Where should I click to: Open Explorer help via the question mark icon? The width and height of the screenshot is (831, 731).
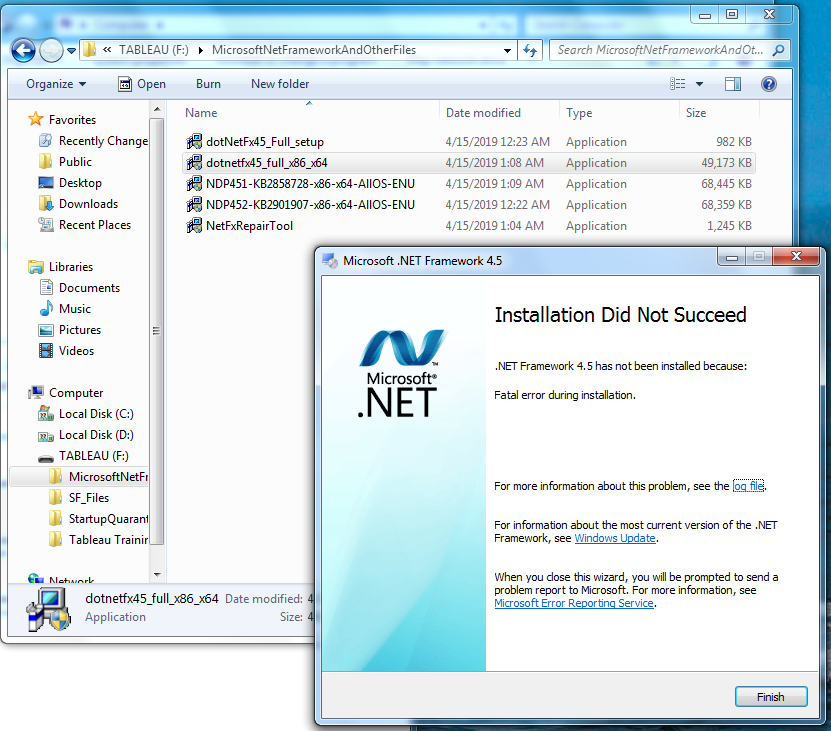pos(768,84)
